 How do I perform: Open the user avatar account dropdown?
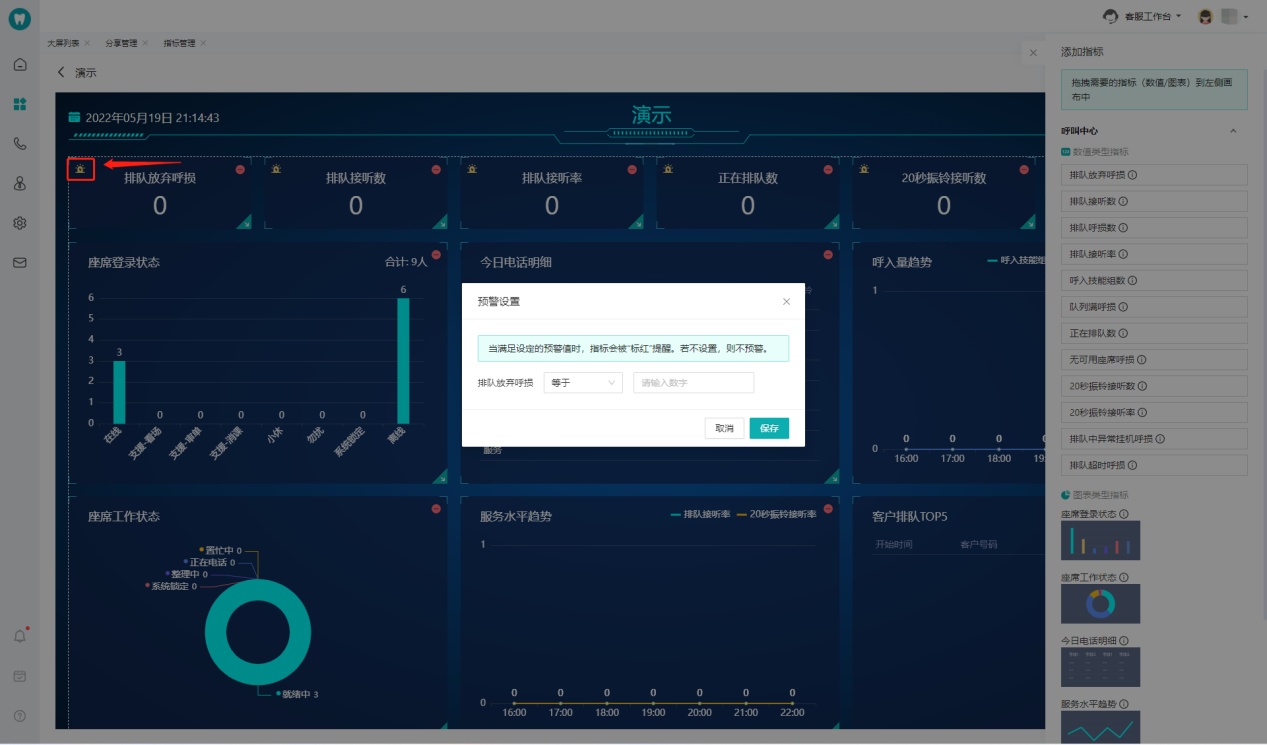tap(1223, 16)
